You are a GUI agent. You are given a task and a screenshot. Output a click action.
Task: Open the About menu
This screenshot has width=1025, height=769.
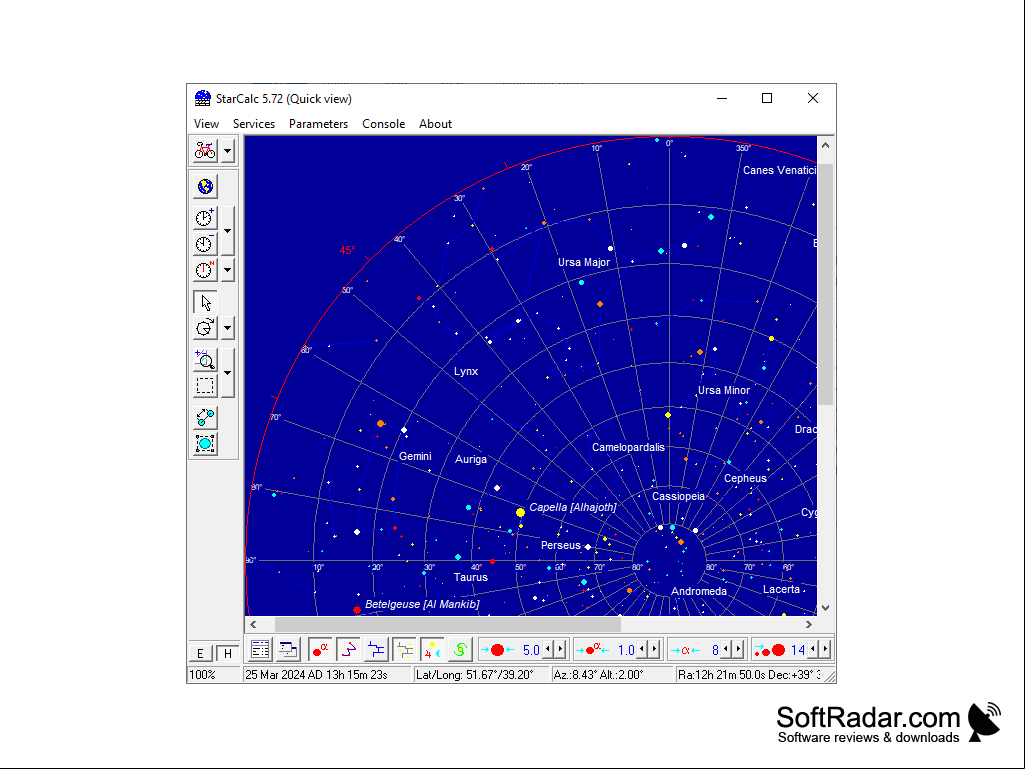click(435, 124)
